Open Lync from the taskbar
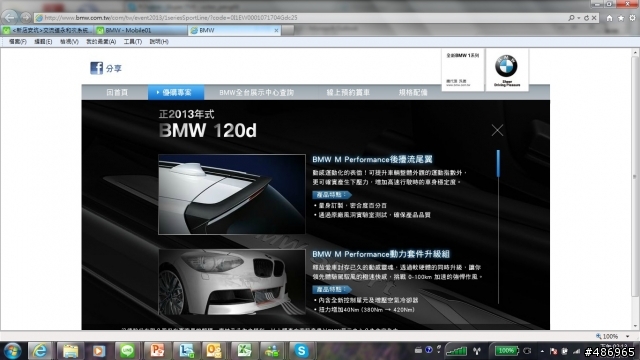Screen dimensions: 640x360 [186, 351]
